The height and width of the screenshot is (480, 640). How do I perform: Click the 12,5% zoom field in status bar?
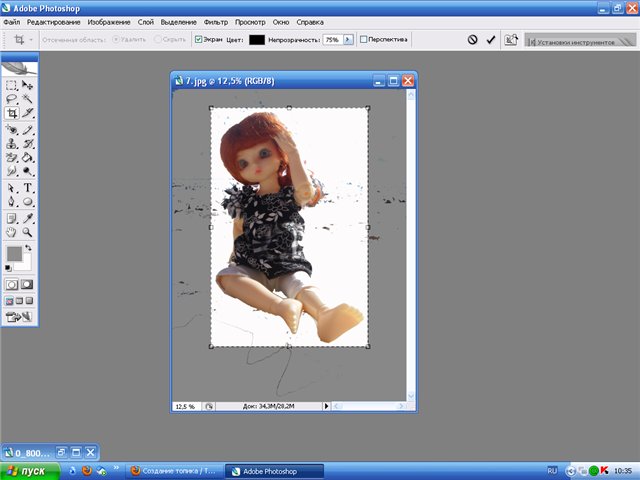coord(186,406)
